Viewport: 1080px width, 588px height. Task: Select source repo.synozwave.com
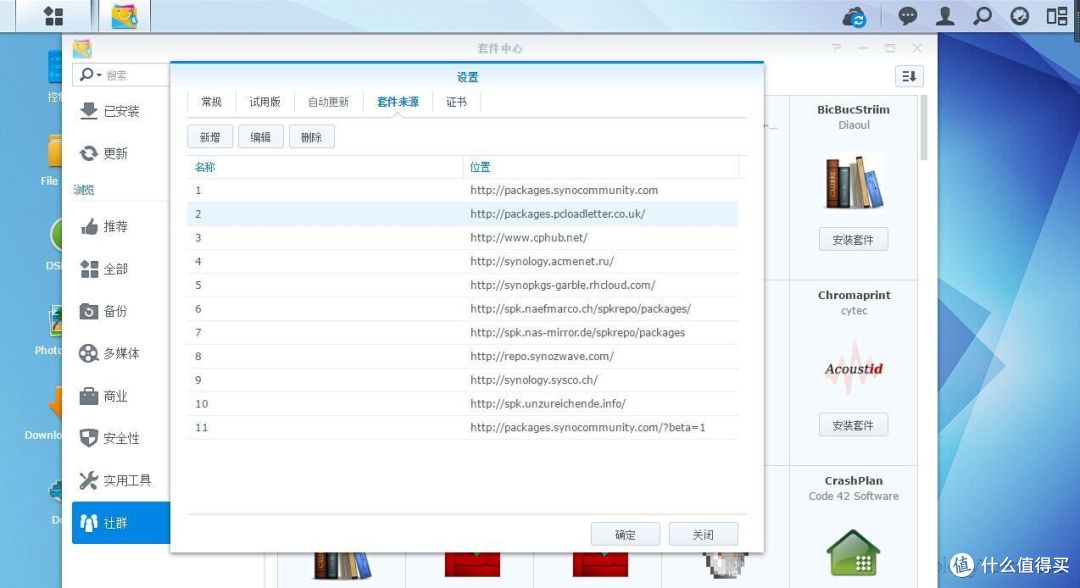(x=463, y=356)
